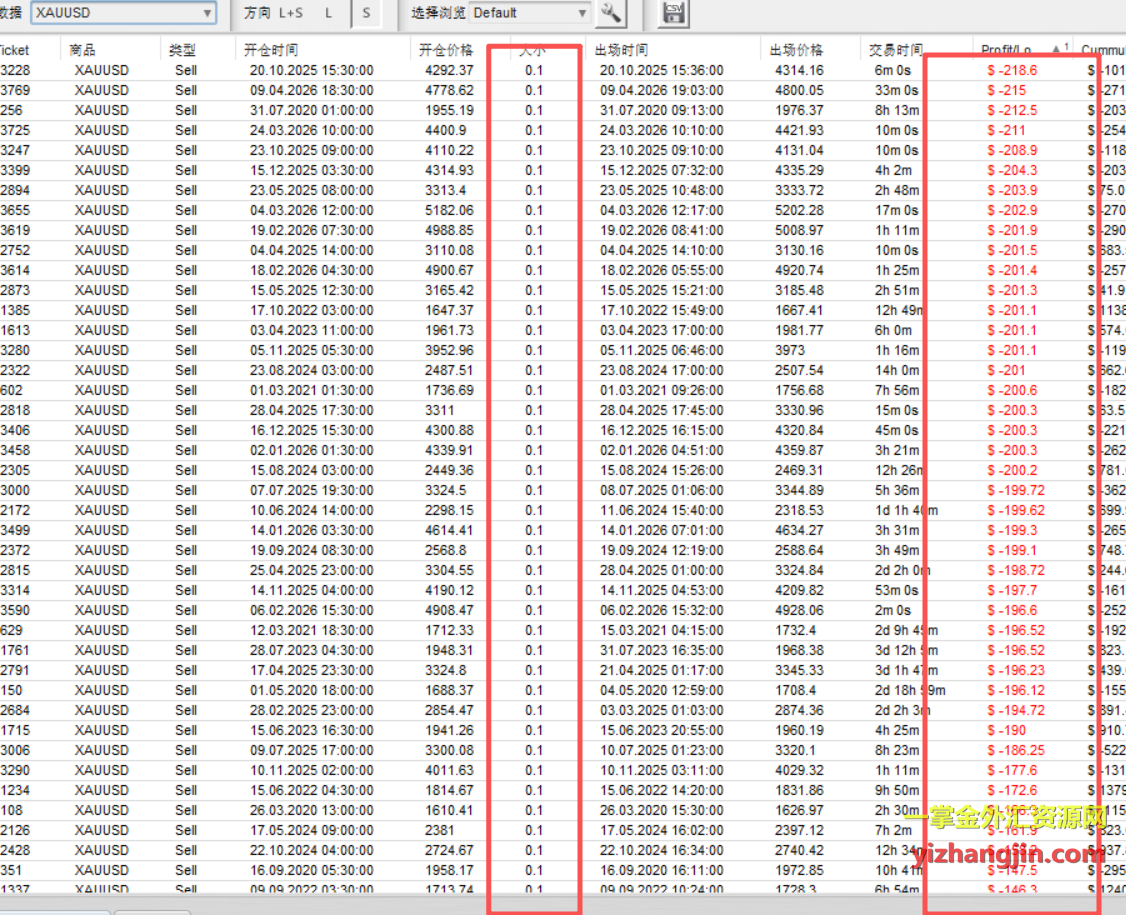Click the sort arrow in Profit/Loss header

pos(1056,49)
